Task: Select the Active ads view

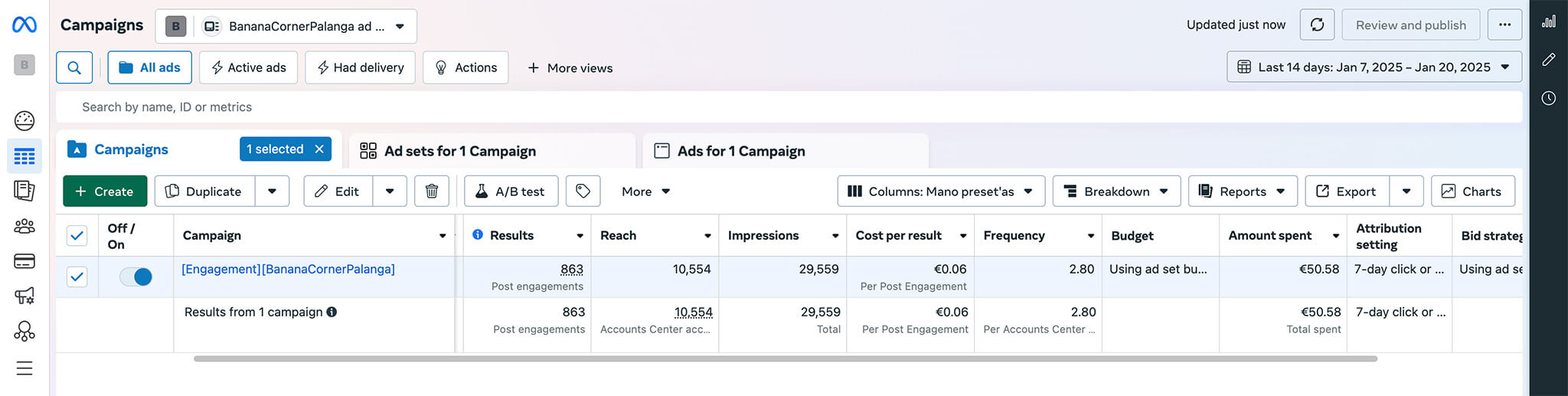Action: pyautogui.click(x=248, y=67)
